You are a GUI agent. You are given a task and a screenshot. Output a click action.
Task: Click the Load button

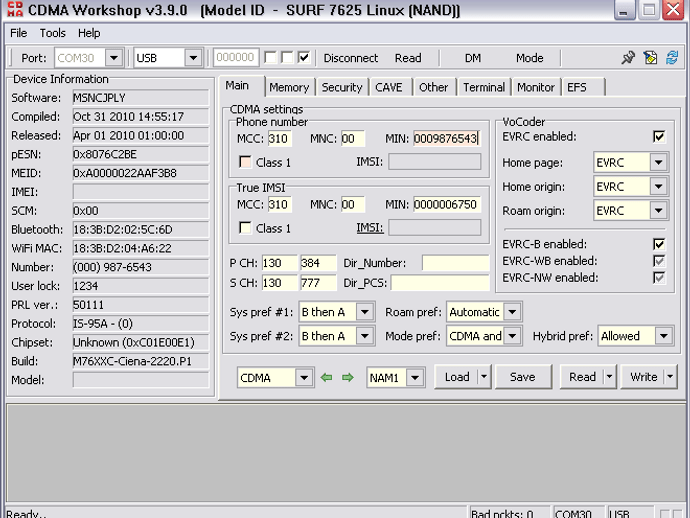click(457, 377)
